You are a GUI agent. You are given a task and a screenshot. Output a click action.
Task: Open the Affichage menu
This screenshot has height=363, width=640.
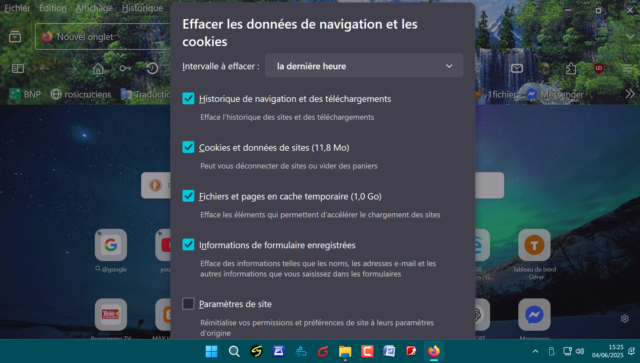pyautogui.click(x=94, y=8)
